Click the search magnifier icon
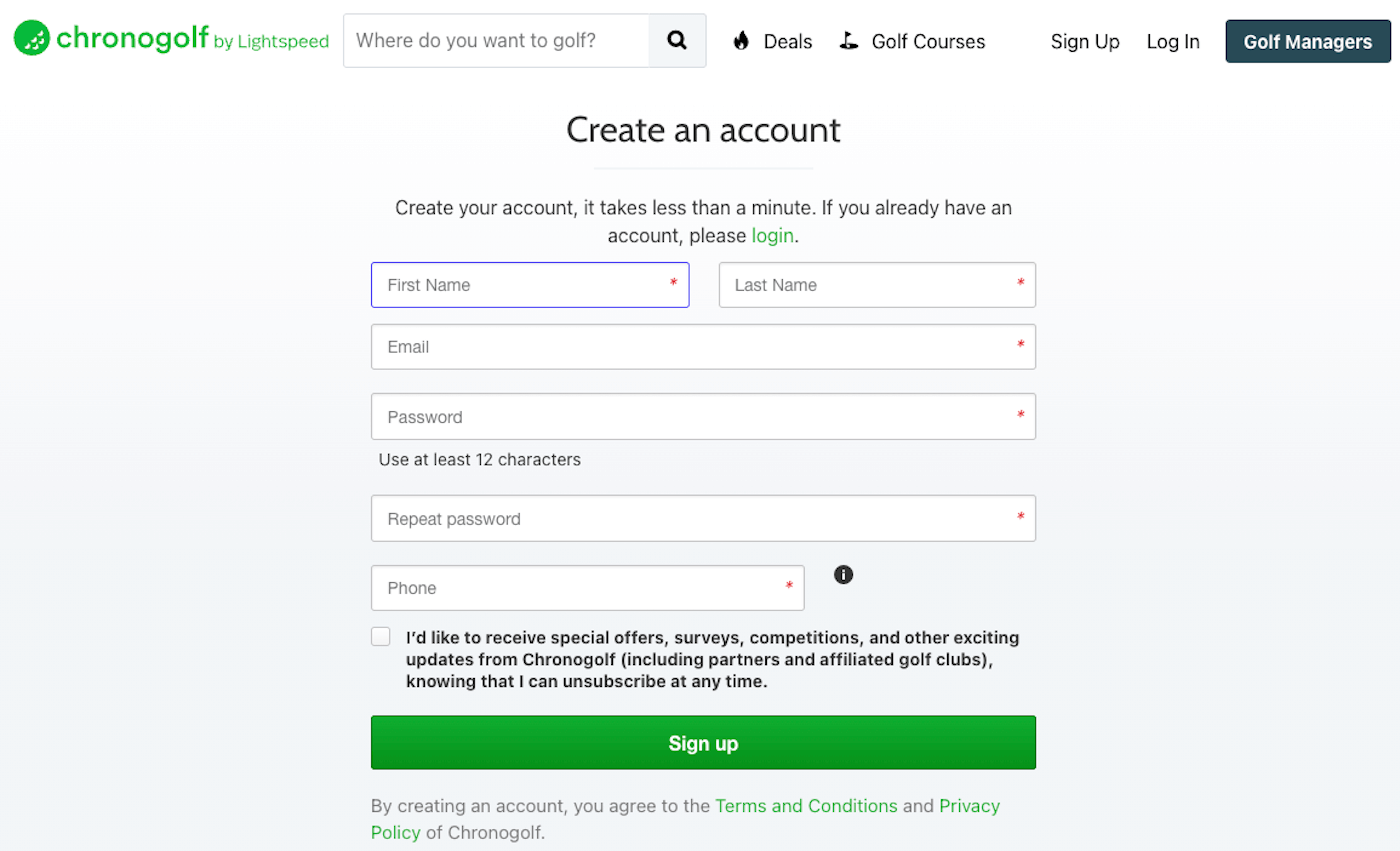 pyautogui.click(x=677, y=41)
